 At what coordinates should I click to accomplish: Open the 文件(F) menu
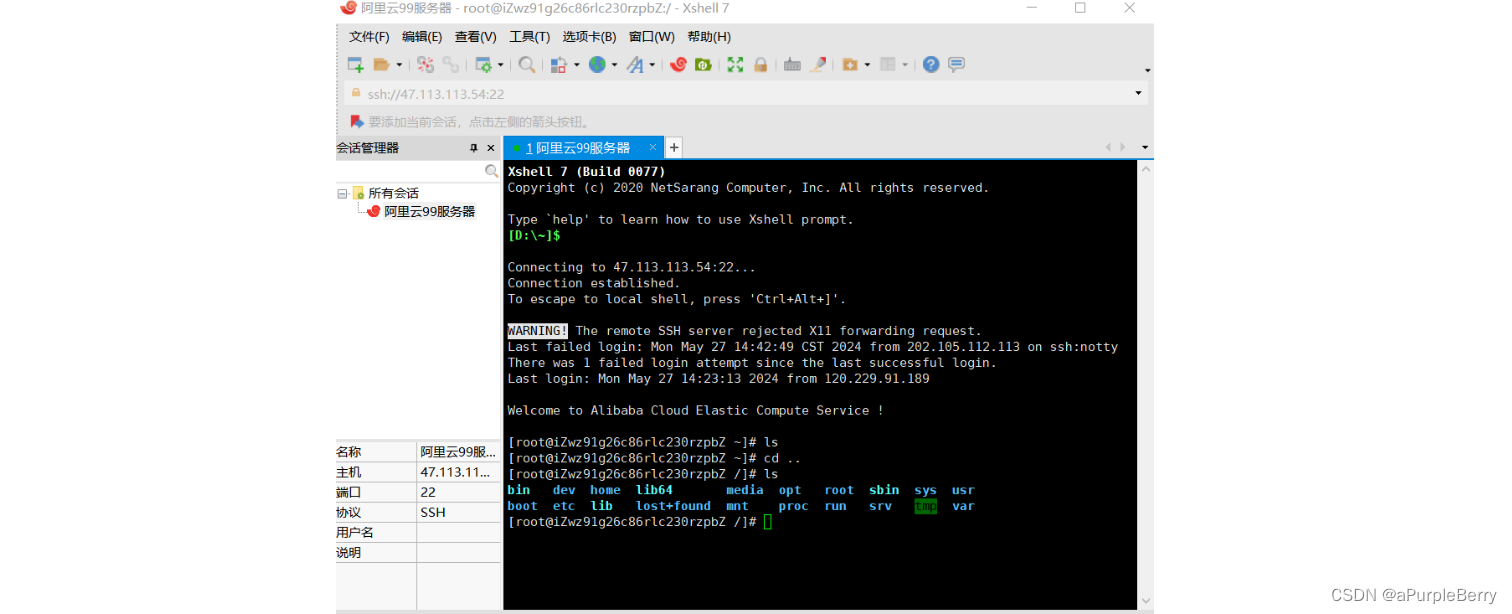point(369,37)
